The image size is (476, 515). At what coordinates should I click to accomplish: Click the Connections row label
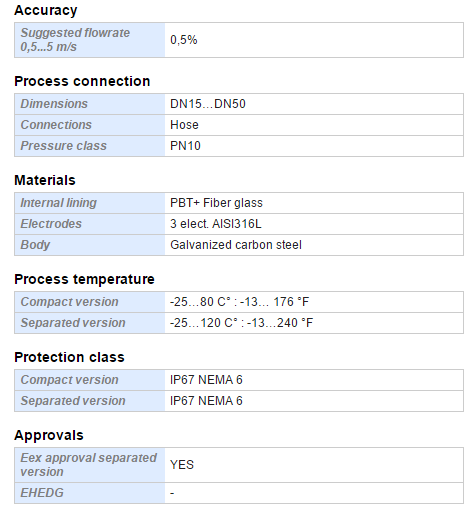coord(56,125)
